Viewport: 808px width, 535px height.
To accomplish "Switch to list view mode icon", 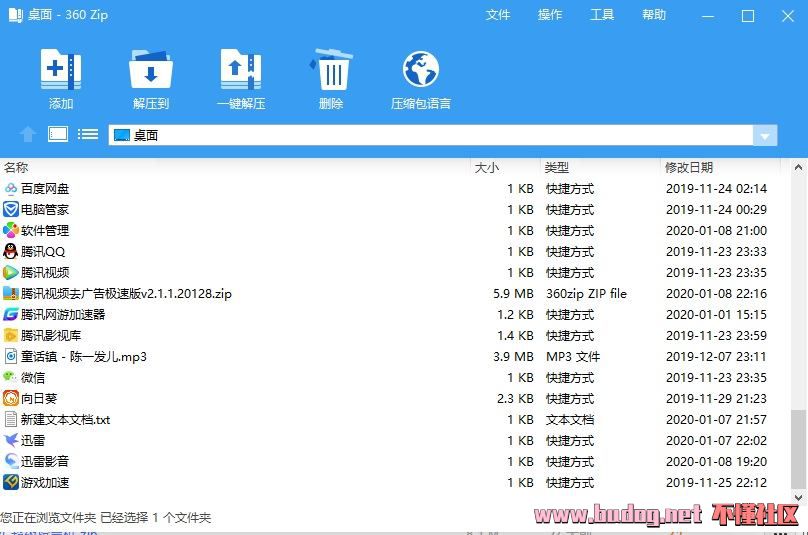I will (88, 135).
